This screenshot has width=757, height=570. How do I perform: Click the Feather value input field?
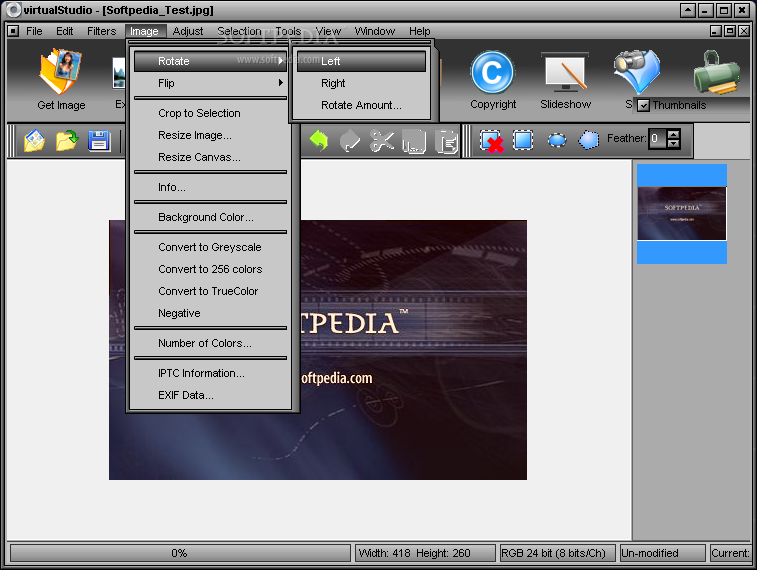[657, 139]
